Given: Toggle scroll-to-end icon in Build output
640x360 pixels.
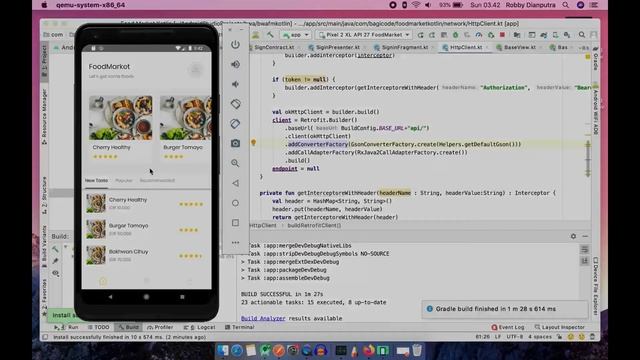Looking at the screenshot, I should [584, 260].
